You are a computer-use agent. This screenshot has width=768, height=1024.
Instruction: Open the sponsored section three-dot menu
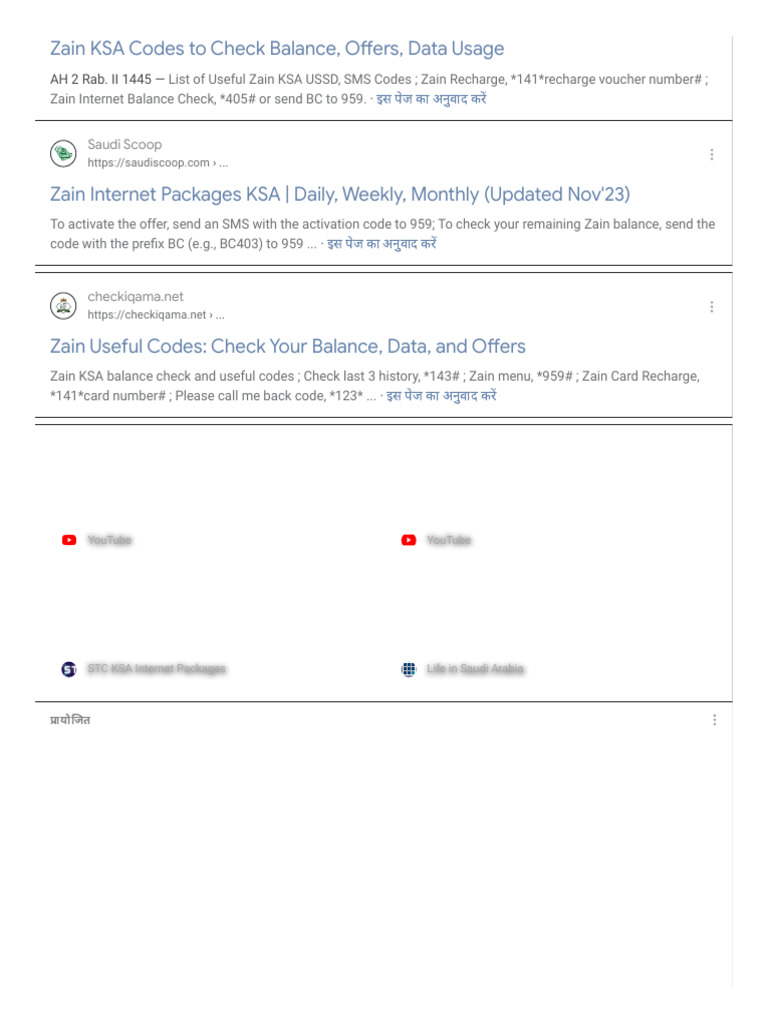pos(714,720)
